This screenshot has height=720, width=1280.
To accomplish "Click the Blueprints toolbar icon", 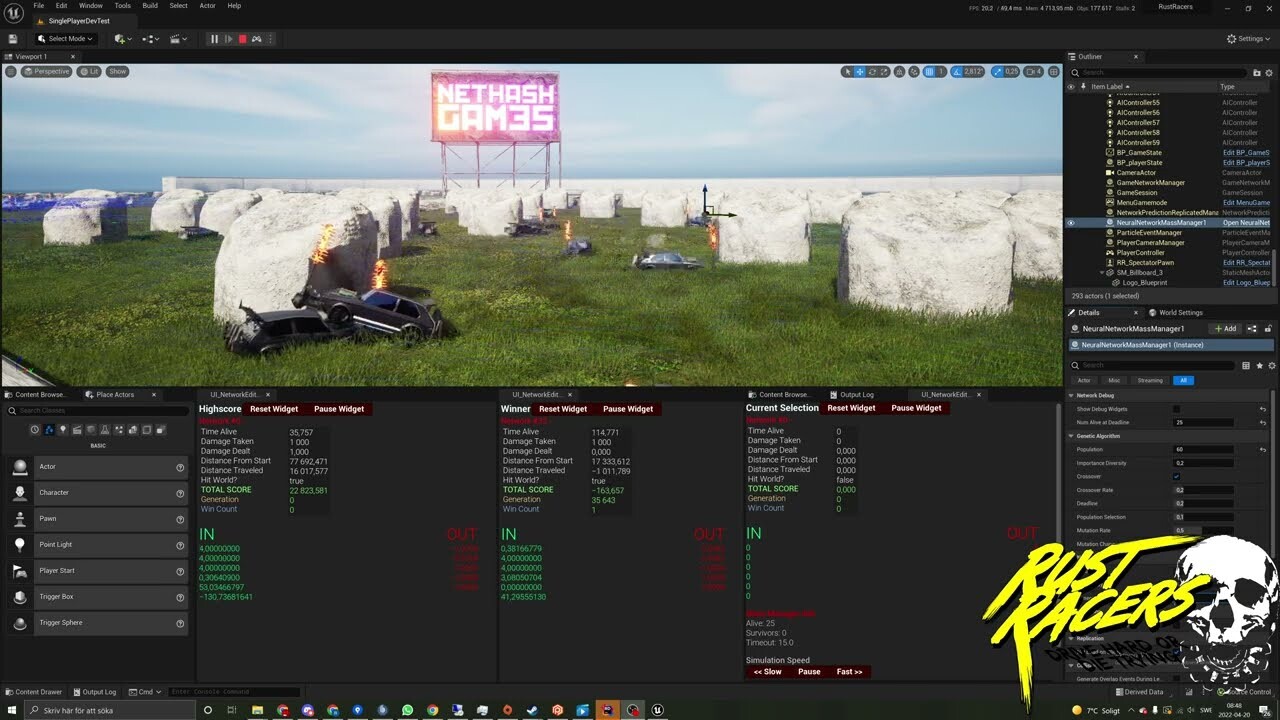I will (147, 38).
